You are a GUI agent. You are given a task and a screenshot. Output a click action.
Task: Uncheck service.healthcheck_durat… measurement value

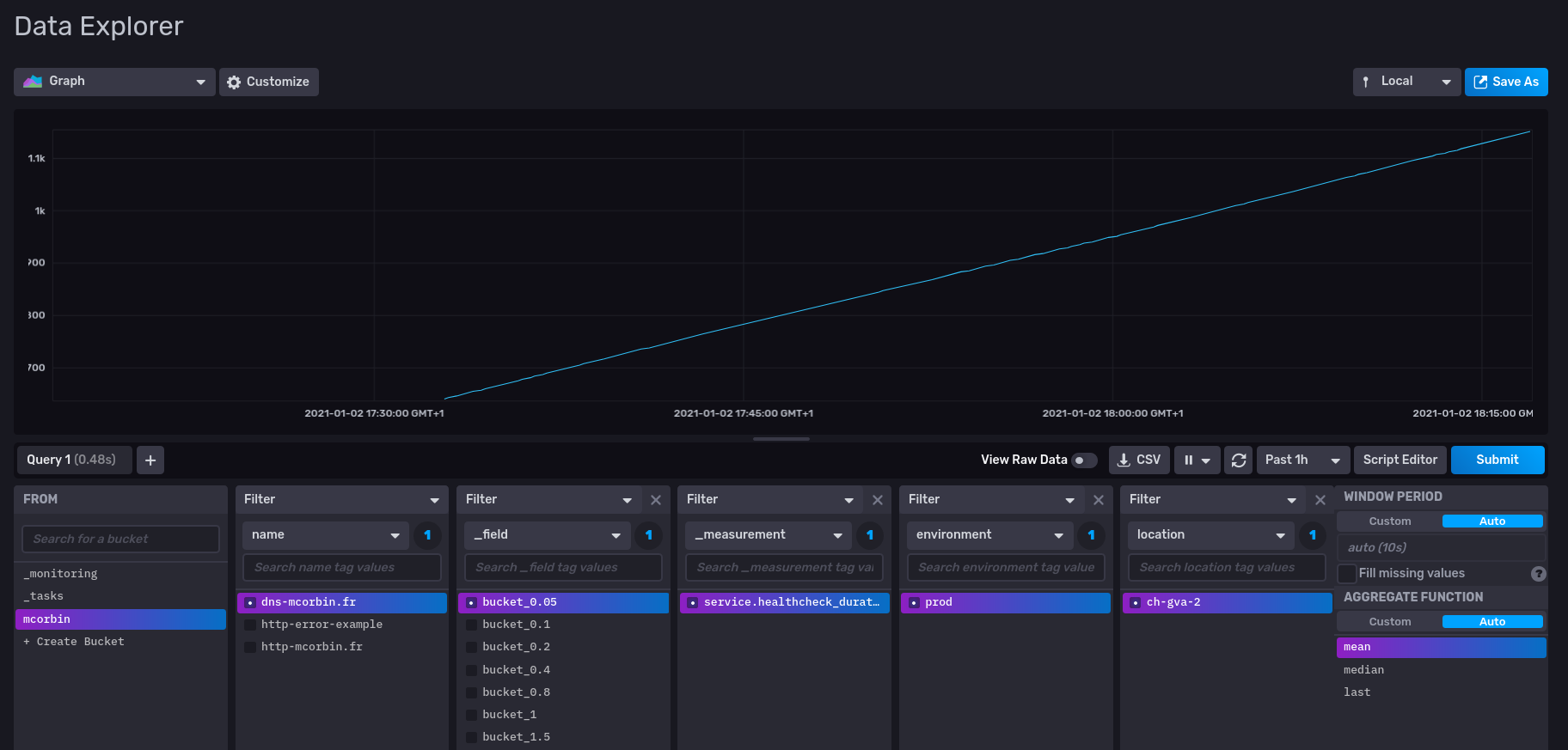click(x=784, y=603)
